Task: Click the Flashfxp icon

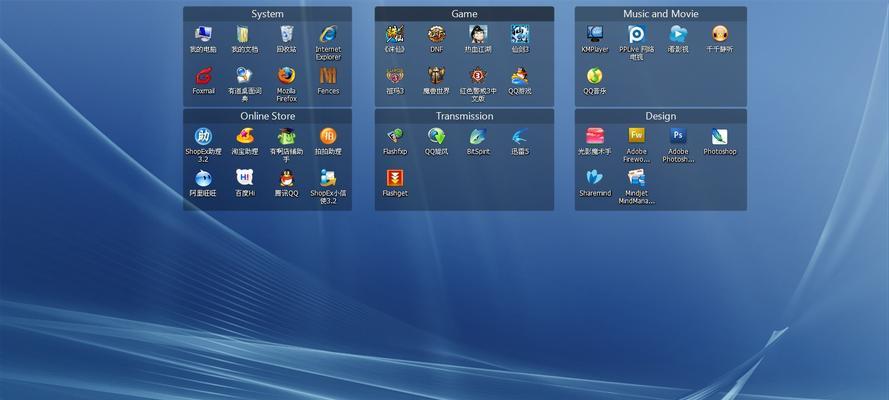Action: click(x=395, y=137)
